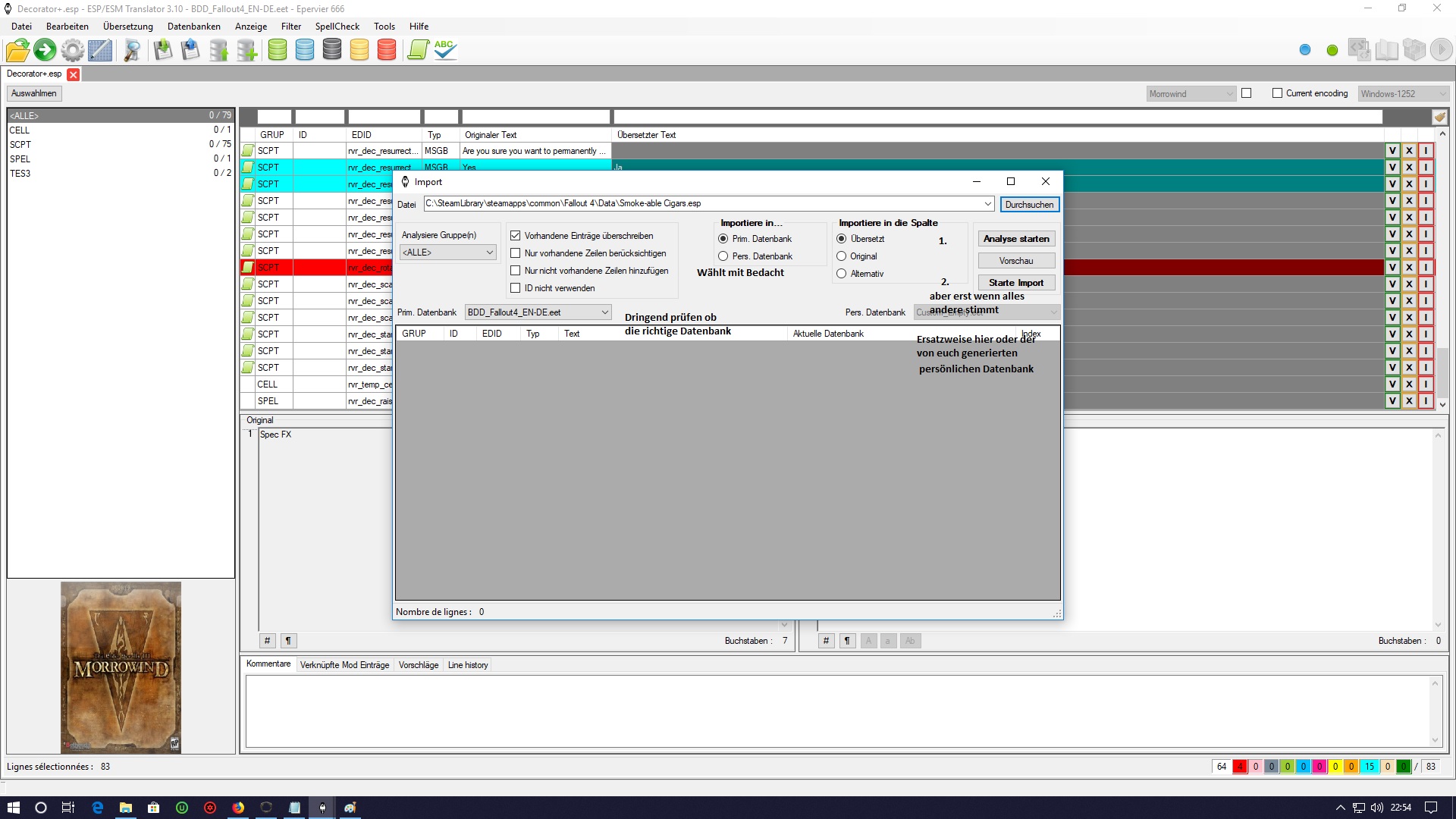Click the open file folder icon
The width and height of the screenshot is (1456, 819).
[17, 51]
